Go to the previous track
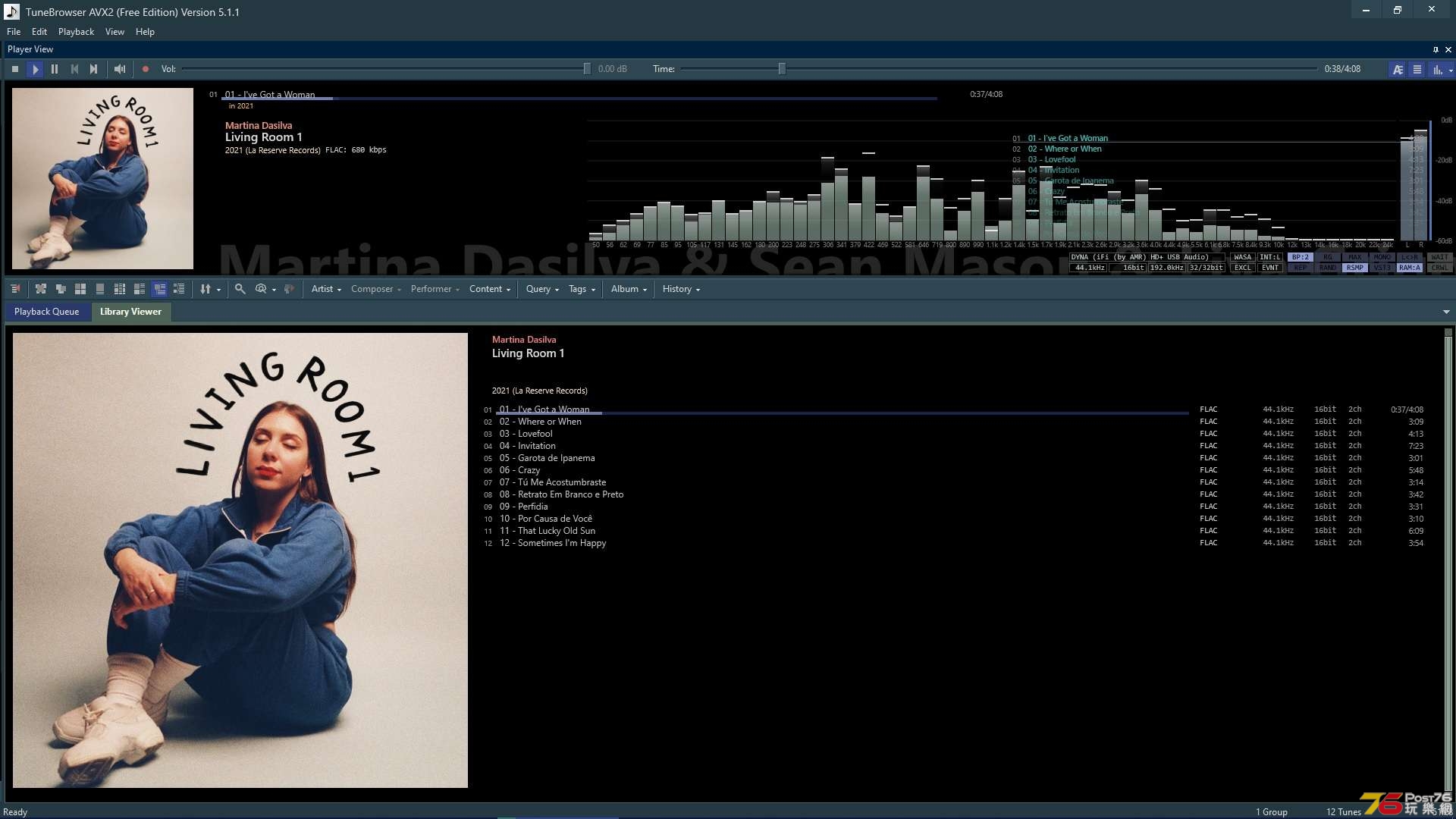1456x819 pixels. coord(74,69)
